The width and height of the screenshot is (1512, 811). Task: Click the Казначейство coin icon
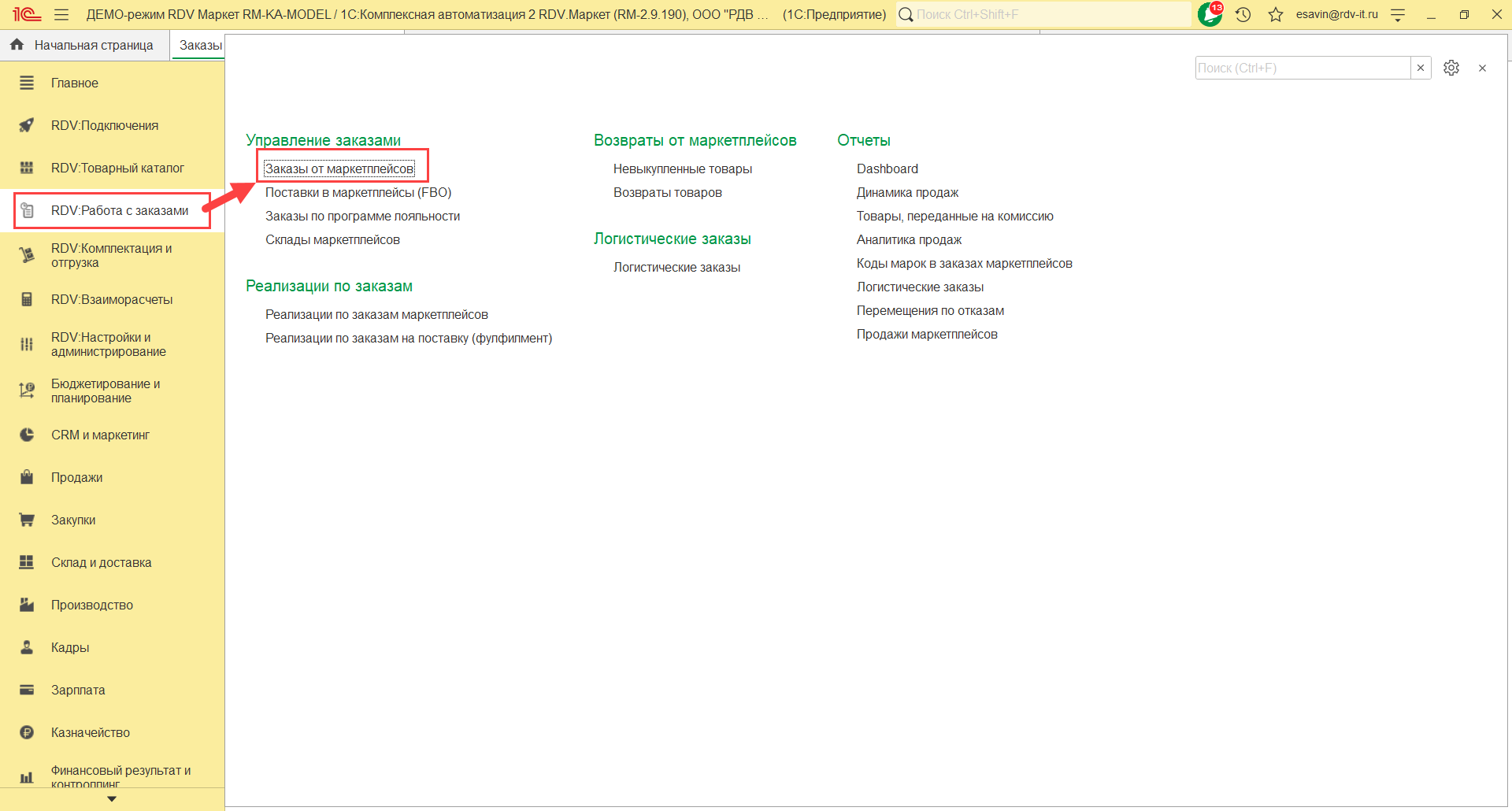pyautogui.click(x=27, y=733)
